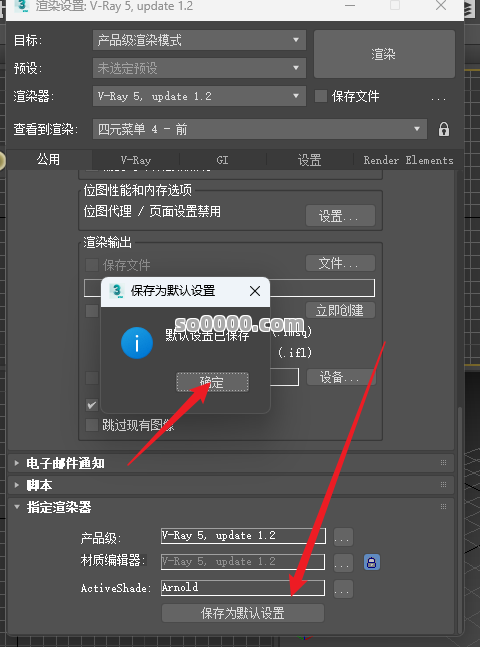Click the save as defaults button
This screenshot has width=480, height=647.
(243, 613)
